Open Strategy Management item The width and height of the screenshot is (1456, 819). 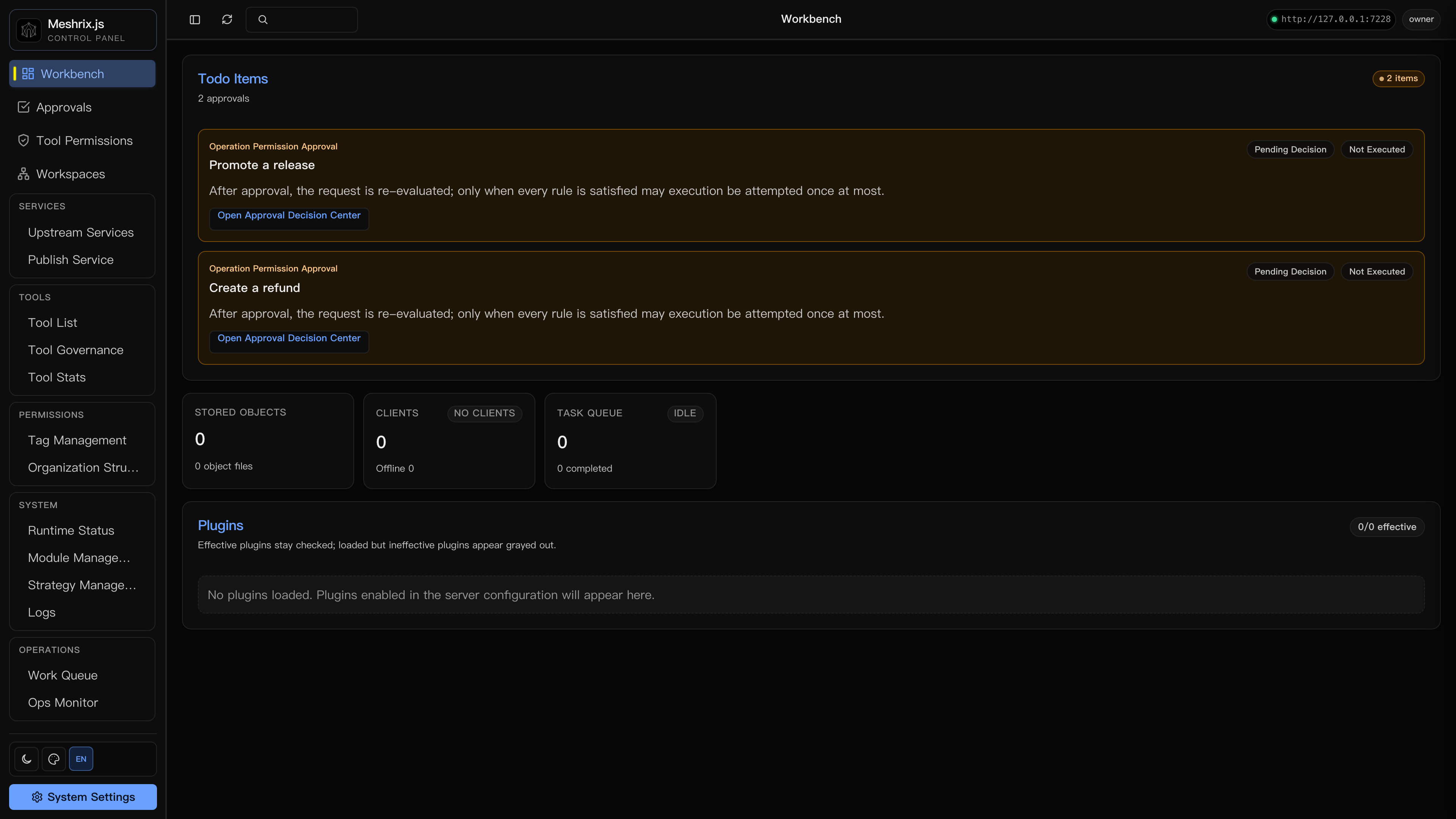83,585
